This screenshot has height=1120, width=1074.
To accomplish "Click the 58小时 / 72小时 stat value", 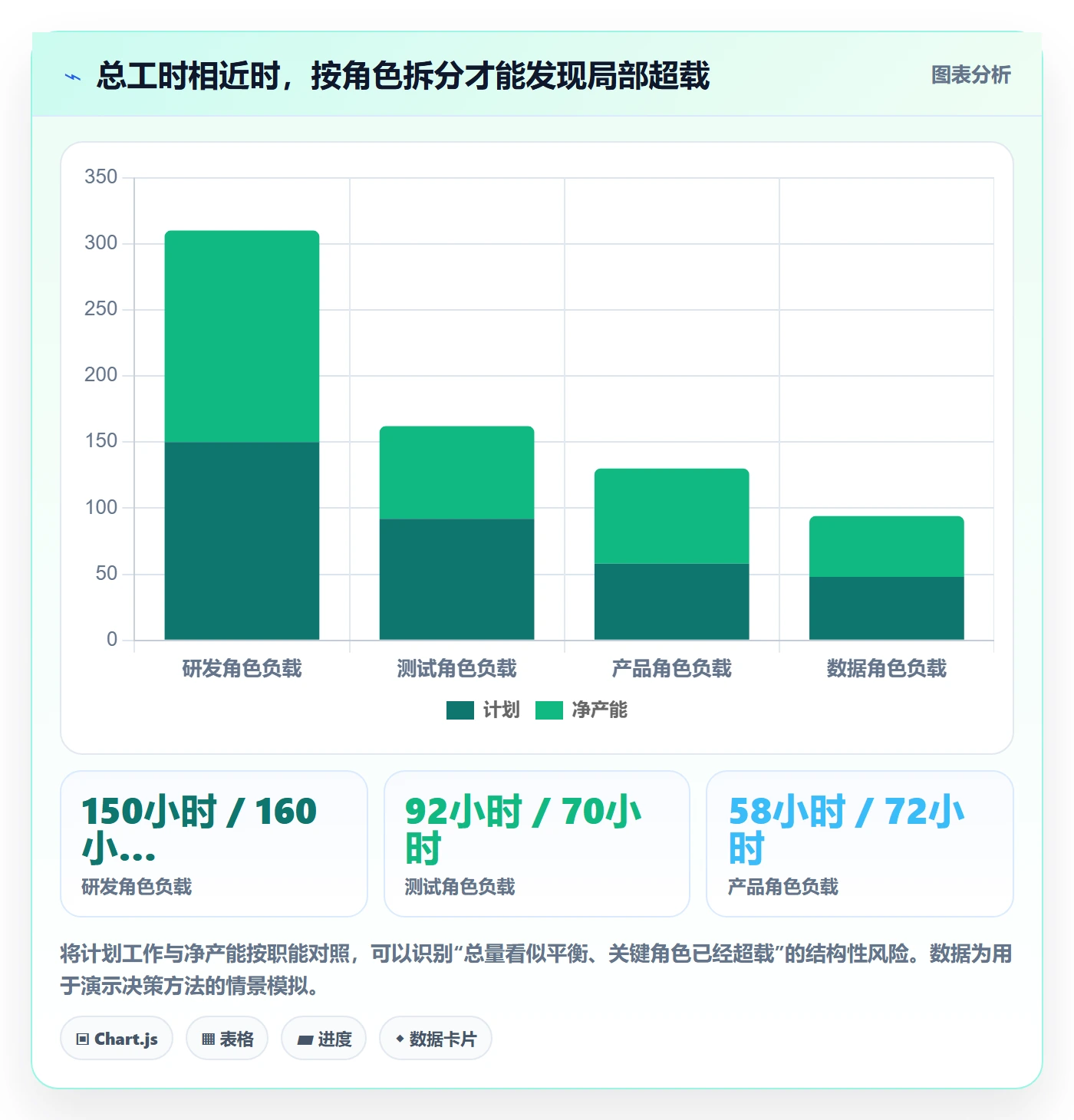I will point(847,829).
